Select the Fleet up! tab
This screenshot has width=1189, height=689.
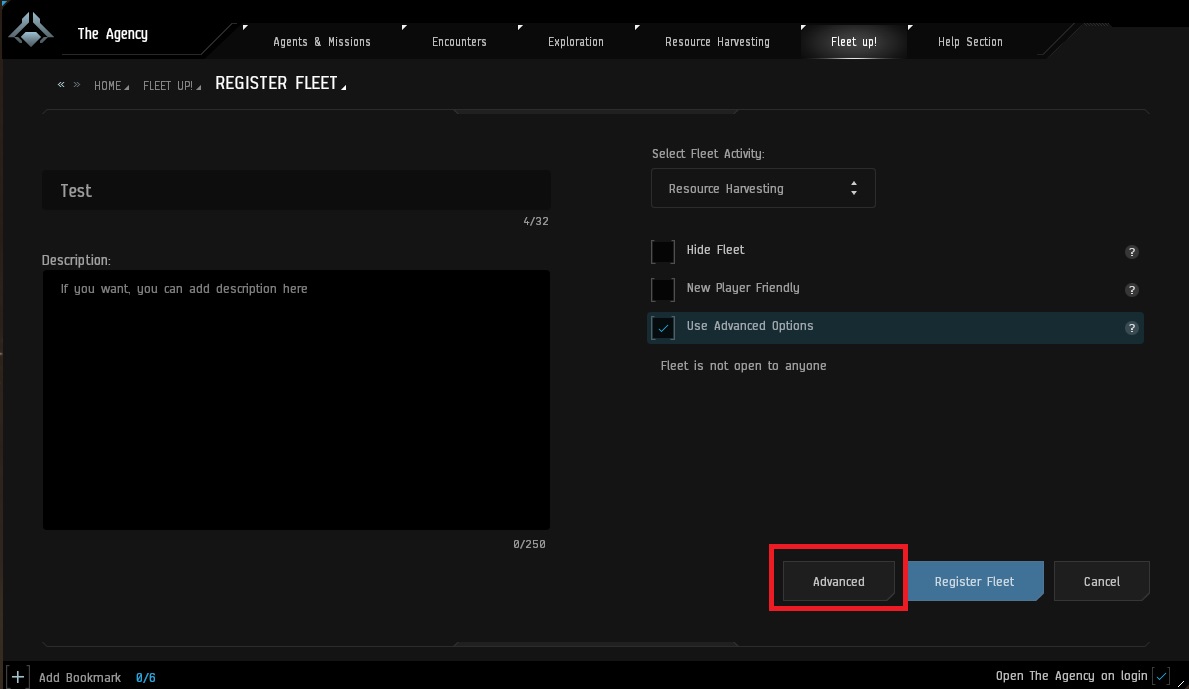click(853, 42)
